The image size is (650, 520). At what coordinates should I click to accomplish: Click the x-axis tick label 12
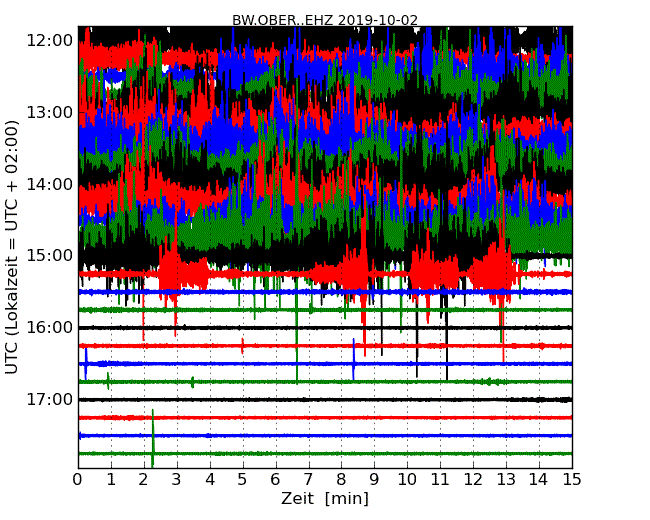click(x=473, y=479)
